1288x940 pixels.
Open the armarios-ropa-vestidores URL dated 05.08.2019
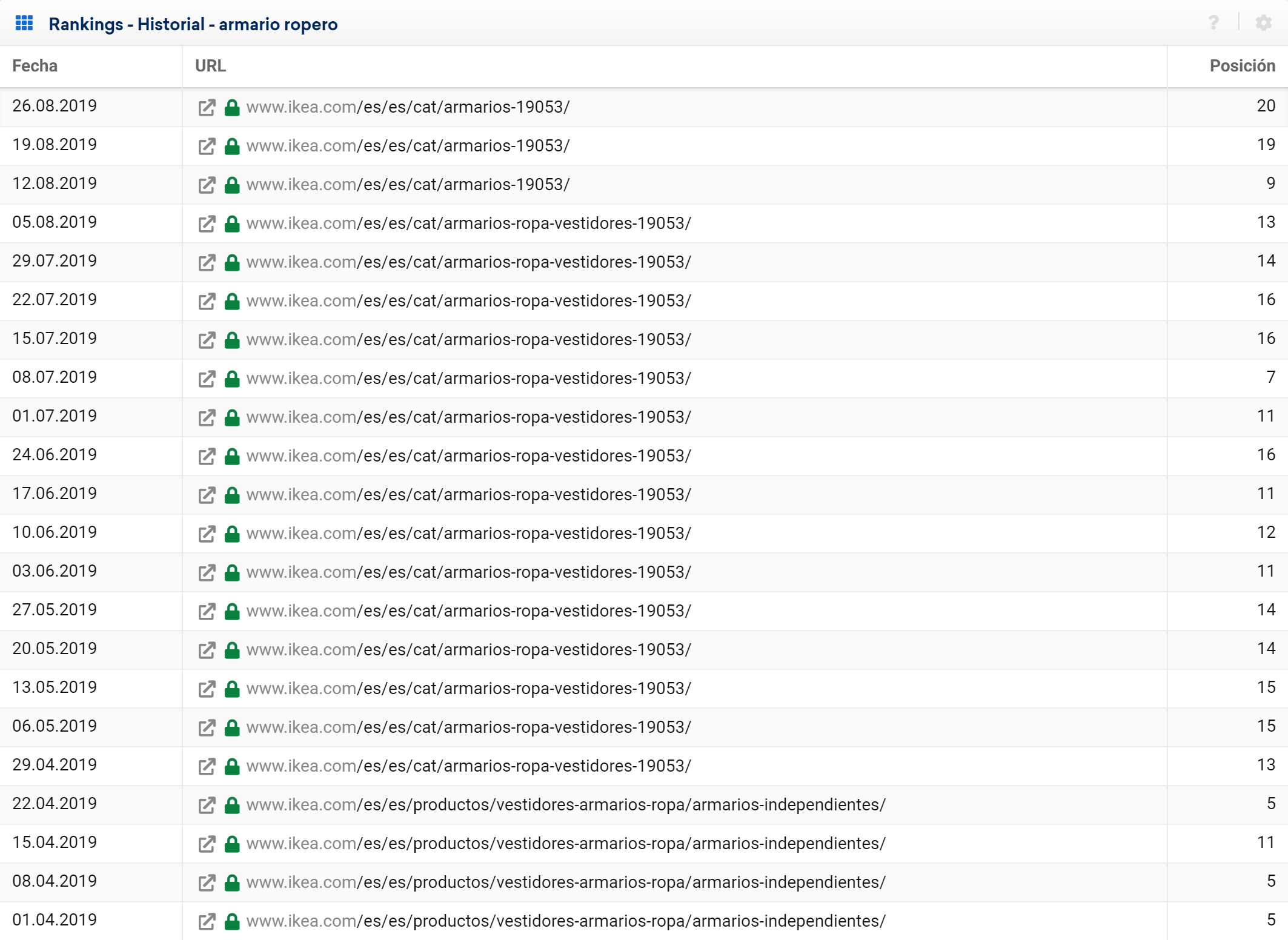[x=468, y=223]
